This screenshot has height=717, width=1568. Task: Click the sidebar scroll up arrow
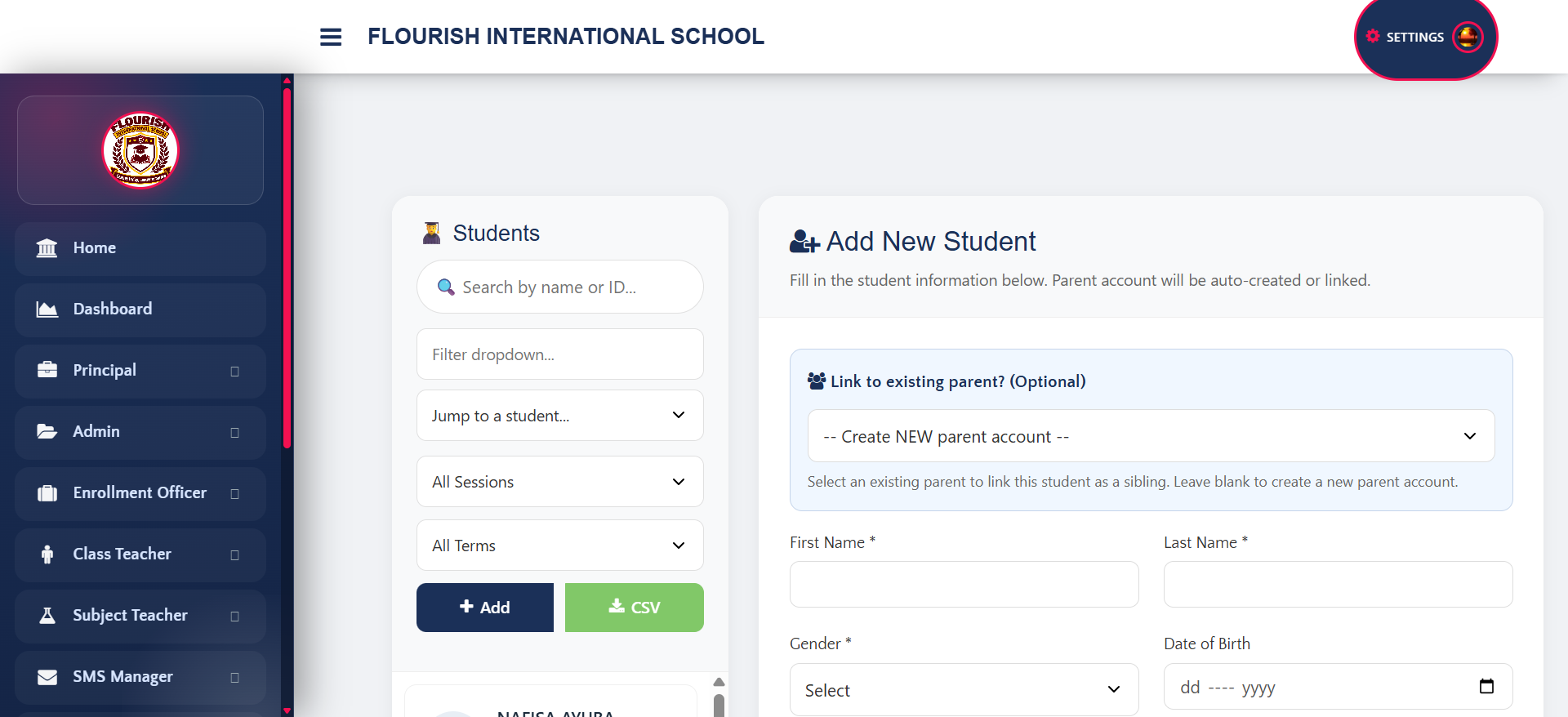pyautogui.click(x=287, y=80)
